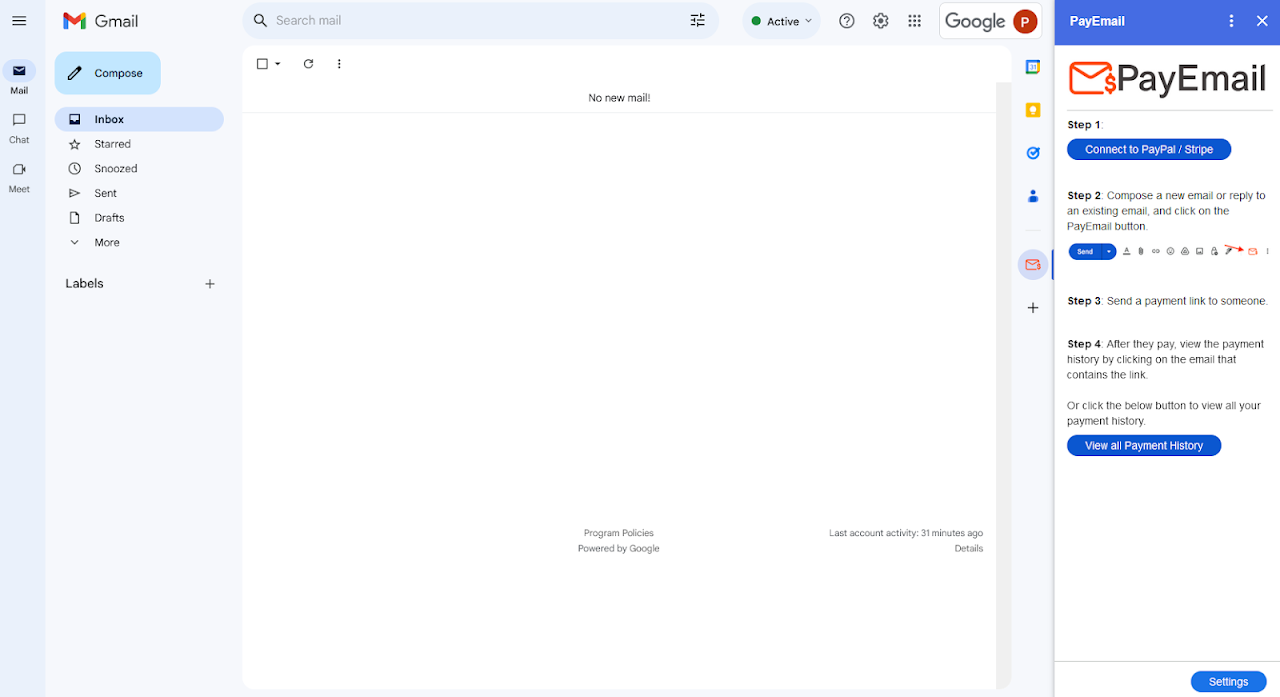Open Google Tasks side panel icon

click(x=1033, y=153)
